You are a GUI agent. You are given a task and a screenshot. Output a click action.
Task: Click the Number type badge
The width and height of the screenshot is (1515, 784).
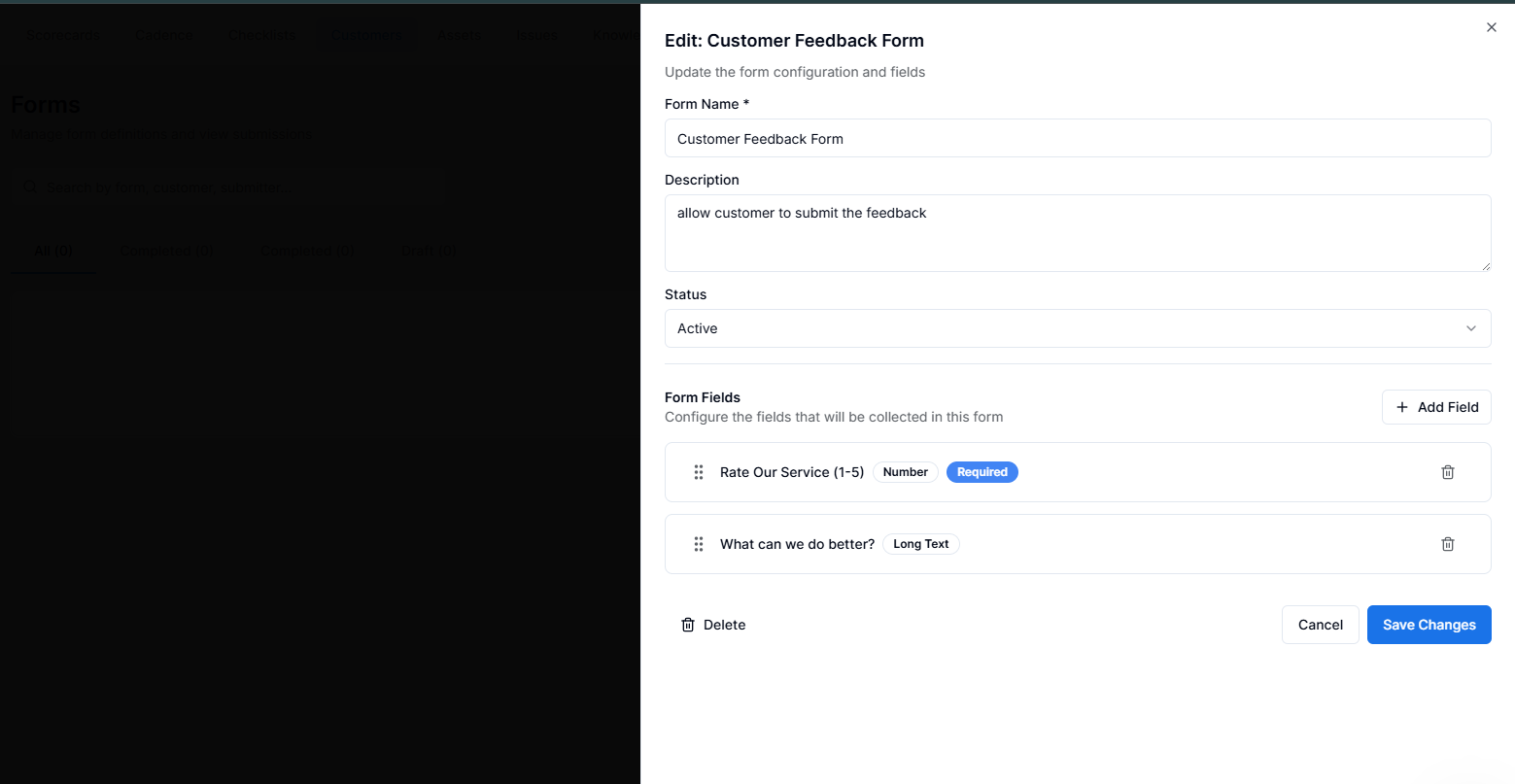[905, 472]
